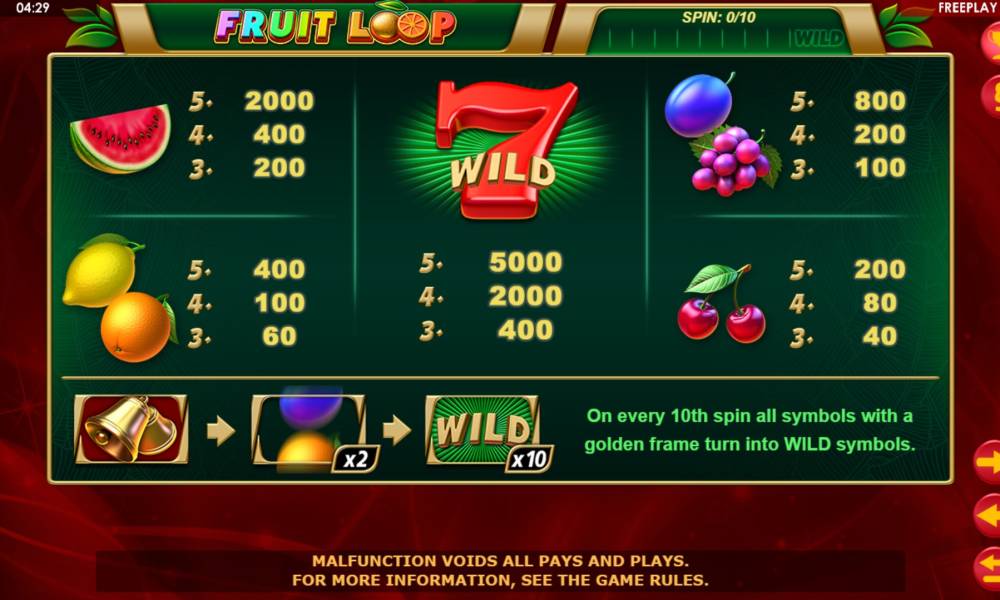Click the Fruit Loop game logo
The height and width of the screenshot is (600, 1000).
[335, 26]
